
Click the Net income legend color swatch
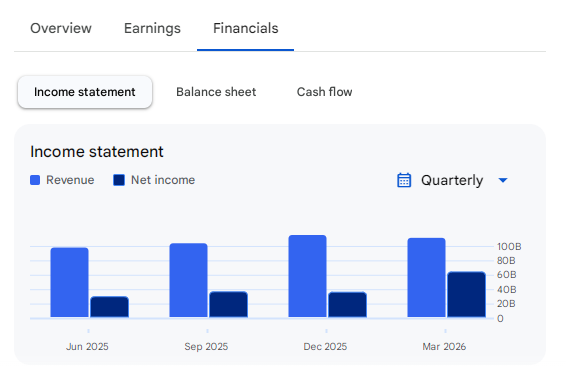(x=119, y=180)
